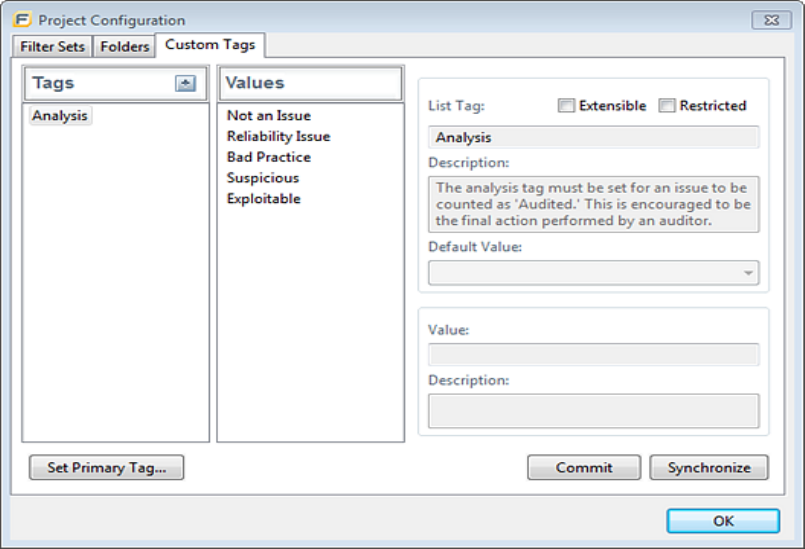Confirm the dialog with OK
805x549 pixels.
pos(723,521)
